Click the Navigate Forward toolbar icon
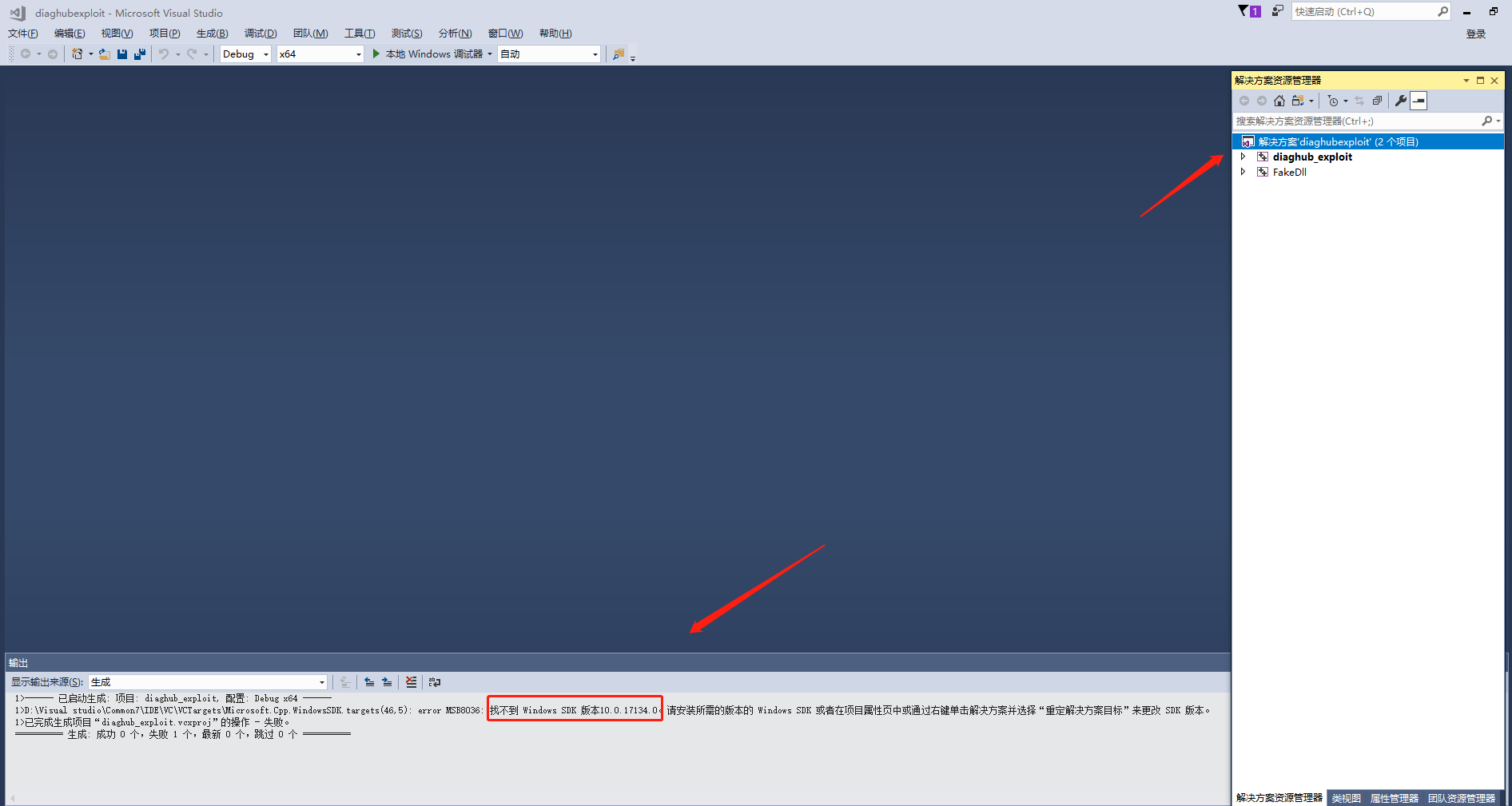1512x806 pixels. [53, 54]
